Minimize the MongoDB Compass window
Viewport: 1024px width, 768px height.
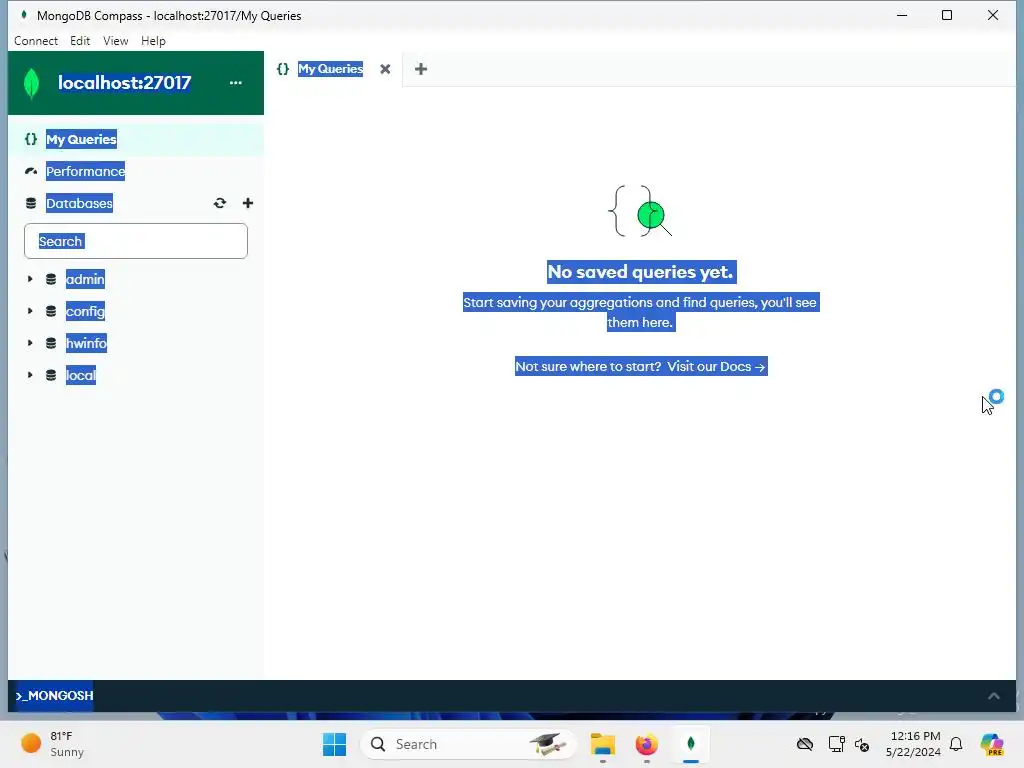(x=902, y=15)
